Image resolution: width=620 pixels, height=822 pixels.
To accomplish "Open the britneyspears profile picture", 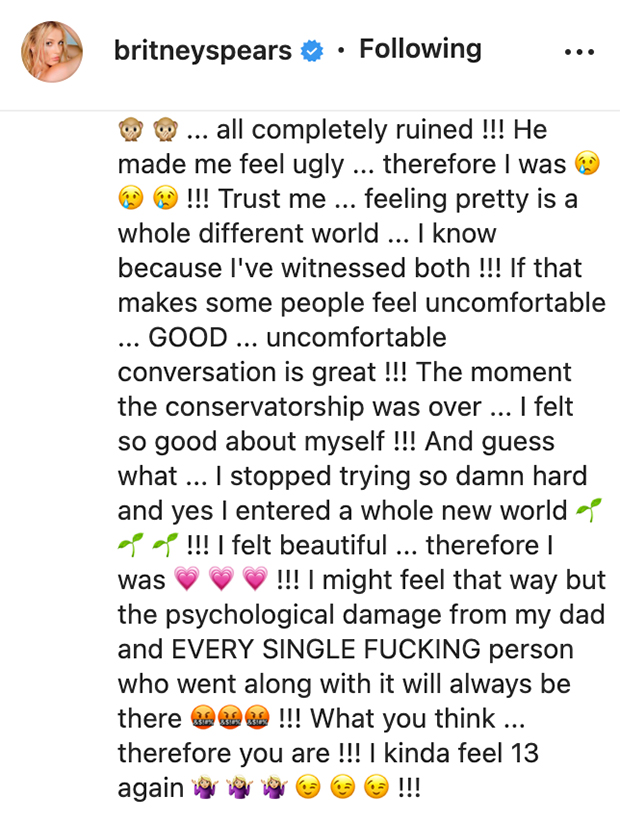I will (x=52, y=51).
